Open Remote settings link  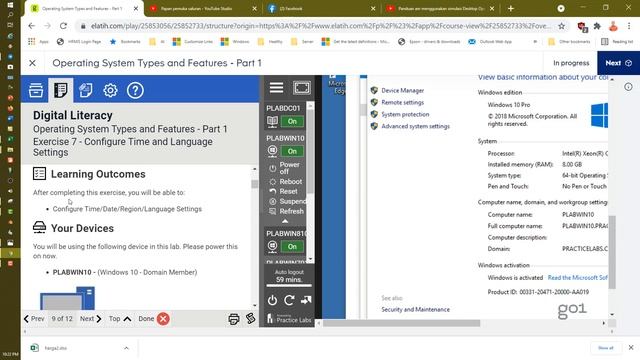pos(402,102)
